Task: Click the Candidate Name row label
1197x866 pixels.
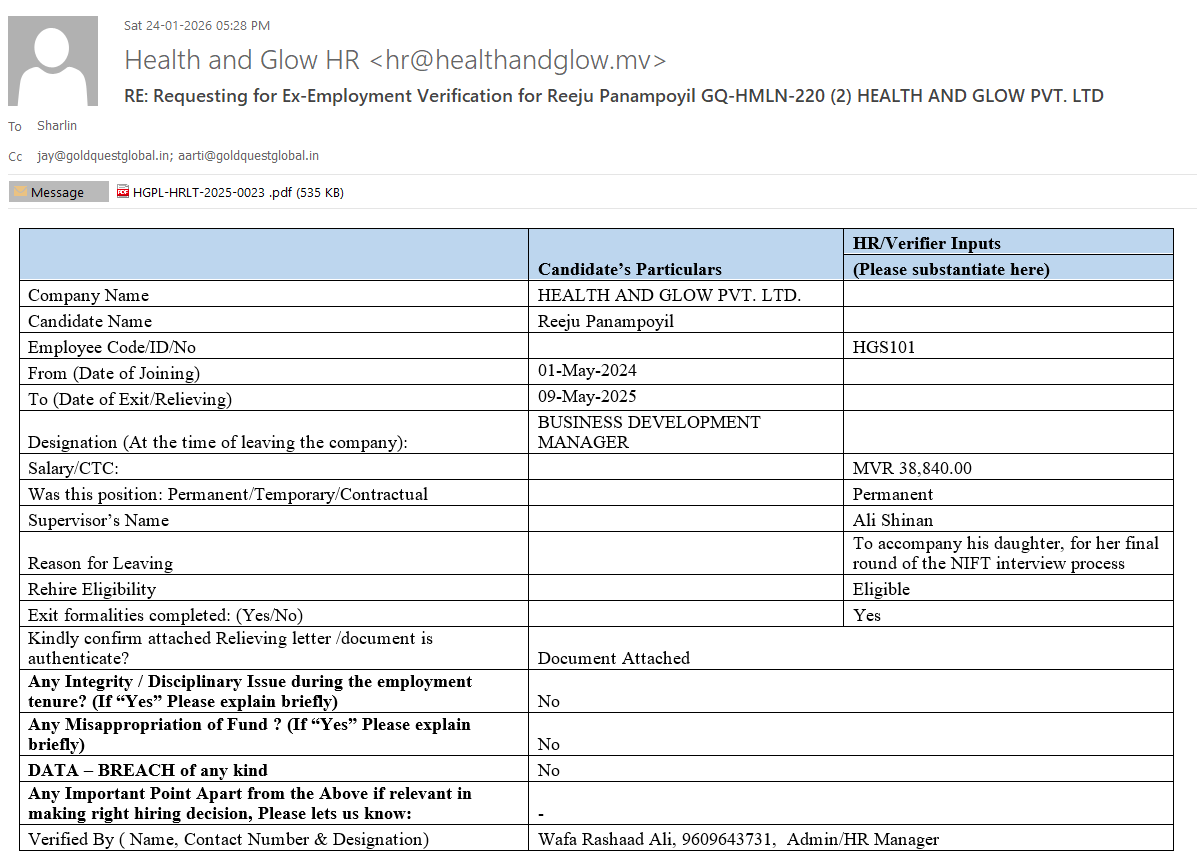Action: point(90,321)
